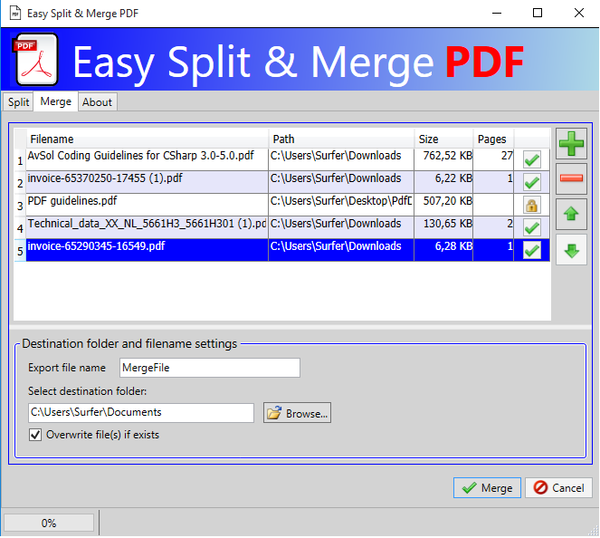Click the checkmark status icon for invoice-65290345-16549 row
Viewport: 600px width, 538px height.
tap(532, 251)
